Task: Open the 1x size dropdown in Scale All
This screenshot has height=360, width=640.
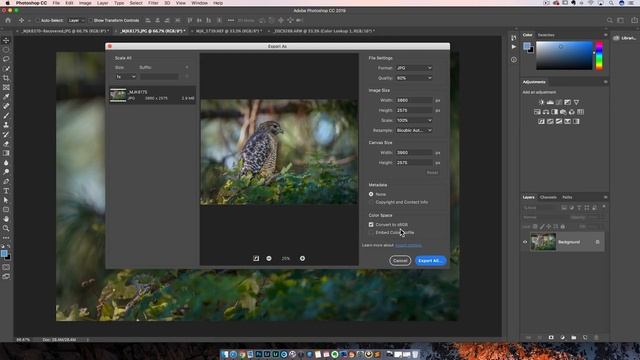Action: click(125, 77)
